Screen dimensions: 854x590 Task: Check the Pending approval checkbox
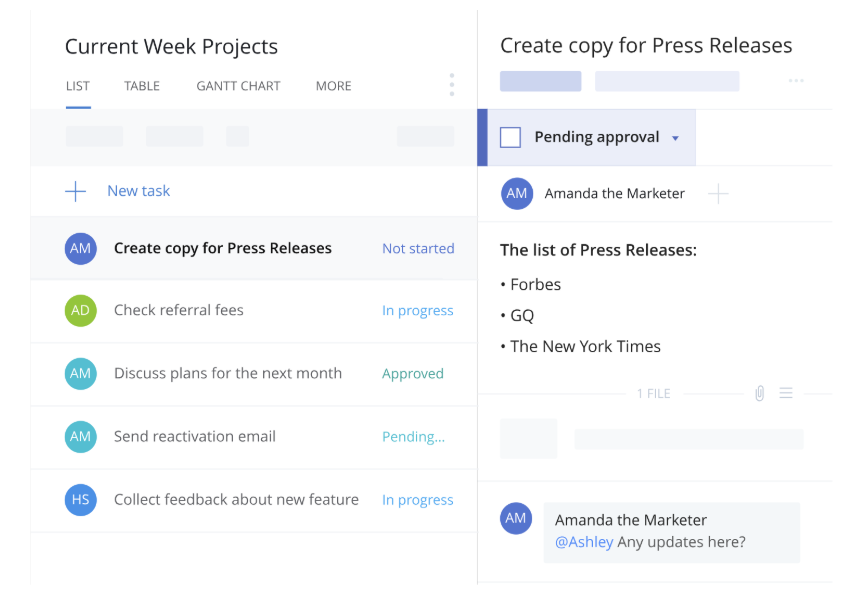point(510,138)
